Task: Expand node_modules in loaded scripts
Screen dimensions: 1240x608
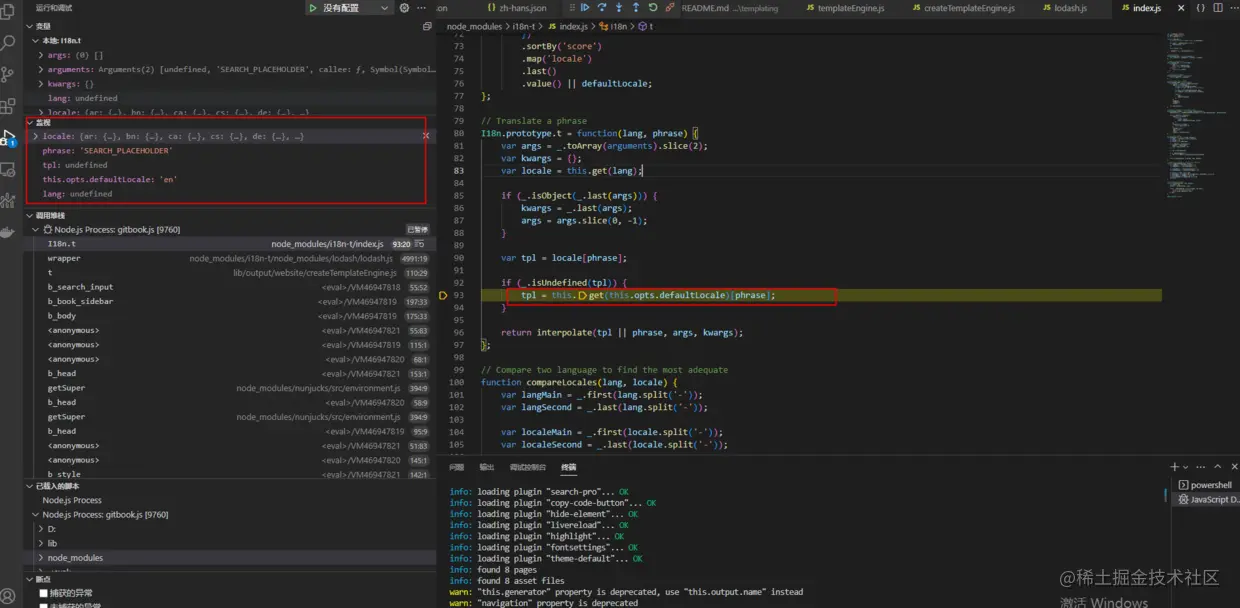Action: [75, 558]
